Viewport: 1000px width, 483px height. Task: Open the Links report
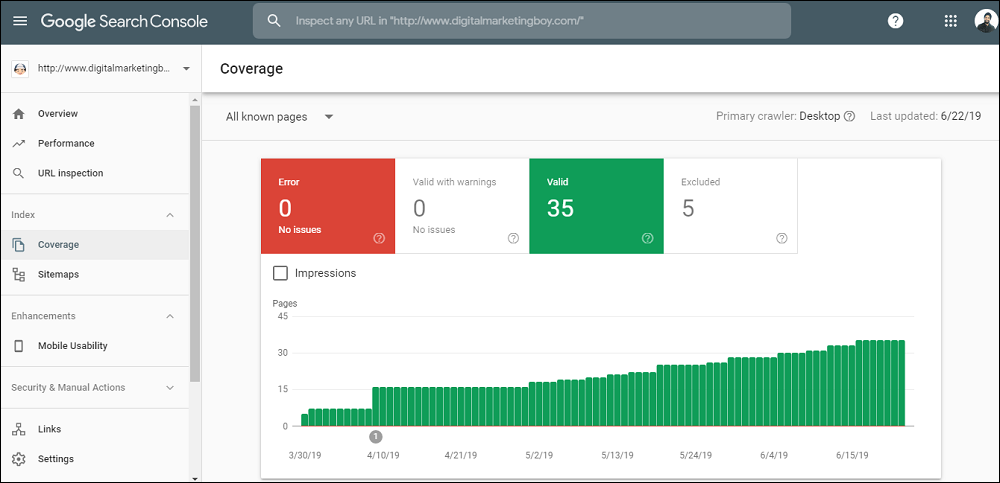(x=95, y=429)
